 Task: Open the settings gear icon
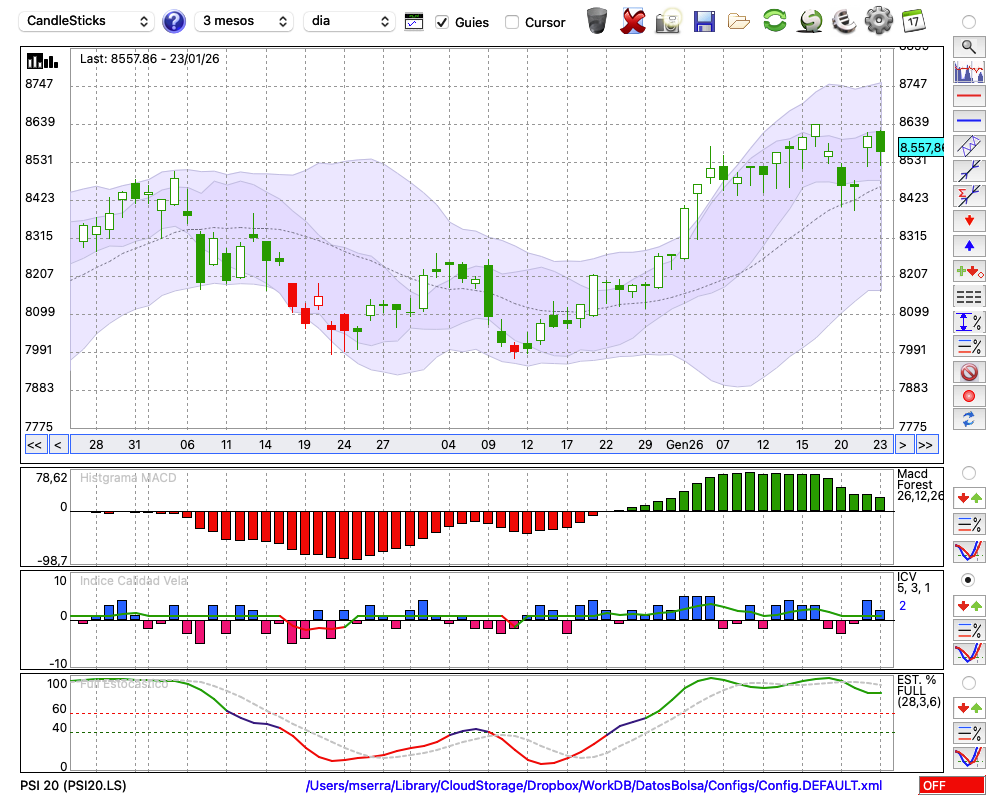coord(878,21)
